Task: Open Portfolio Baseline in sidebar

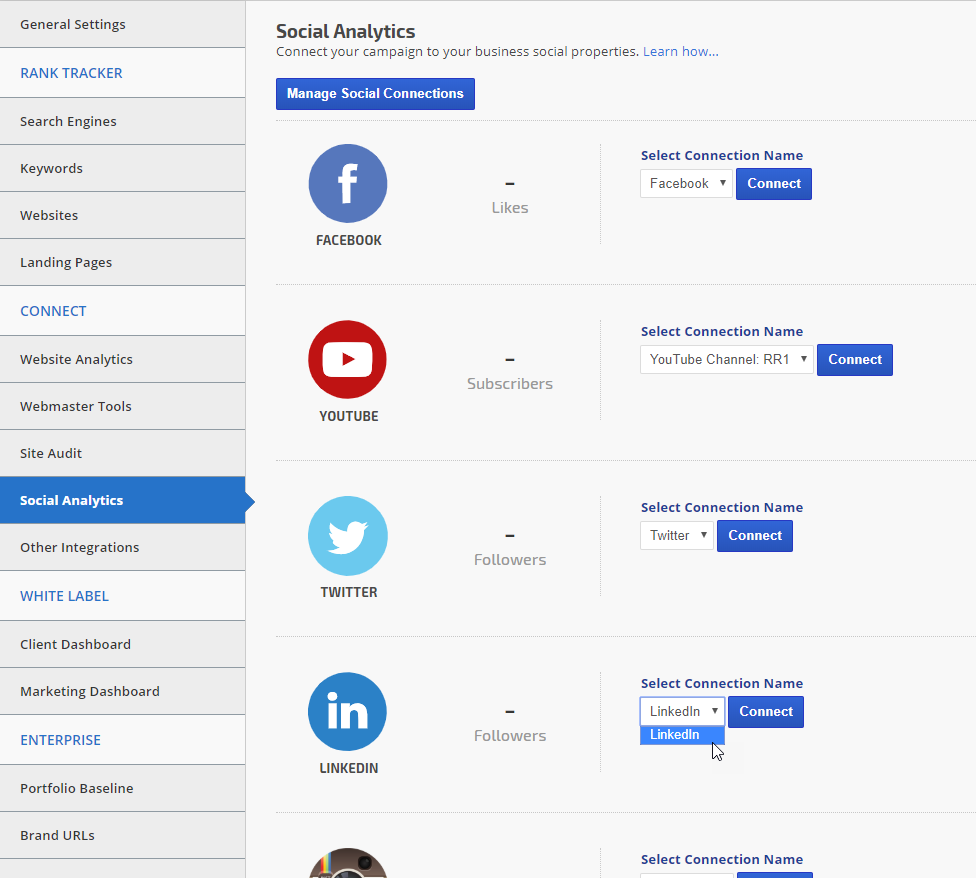Action: pyautogui.click(x=123, y=788)
